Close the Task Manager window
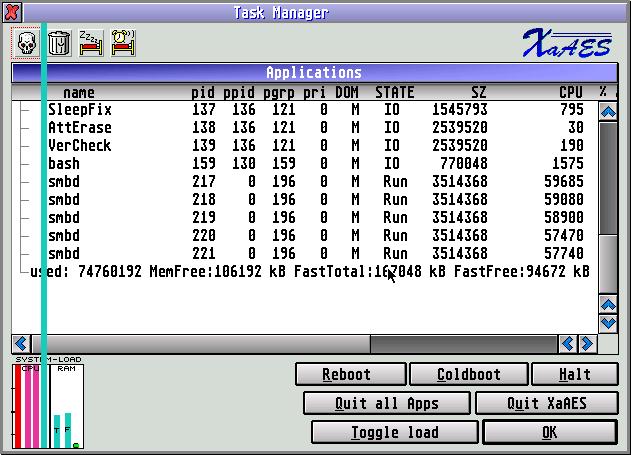Image resolution: width=631 pixels, height=455 pixels. [x=11, y=12]
